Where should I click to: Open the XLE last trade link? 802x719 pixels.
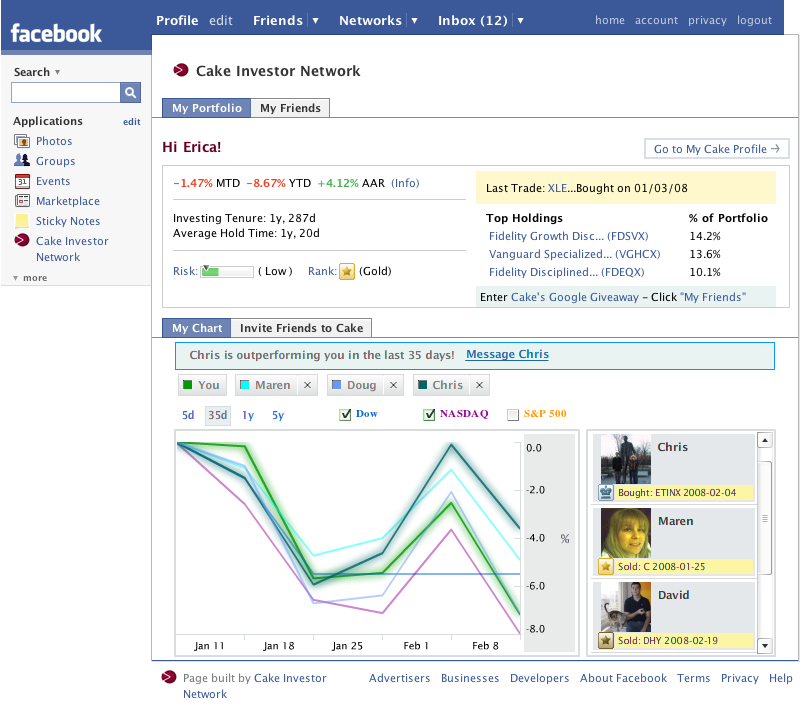(x=557, y=188)
